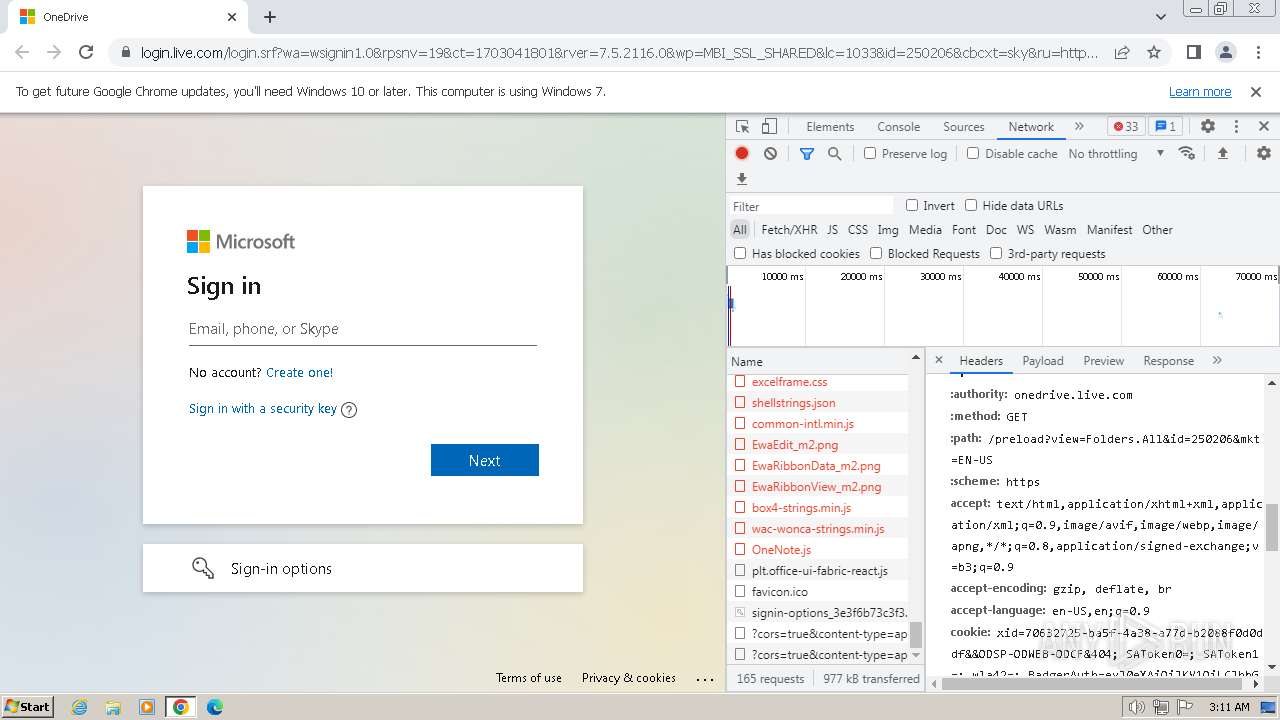
Task: Open DevTools settings gear icon
Action: tap(1208, 127)
